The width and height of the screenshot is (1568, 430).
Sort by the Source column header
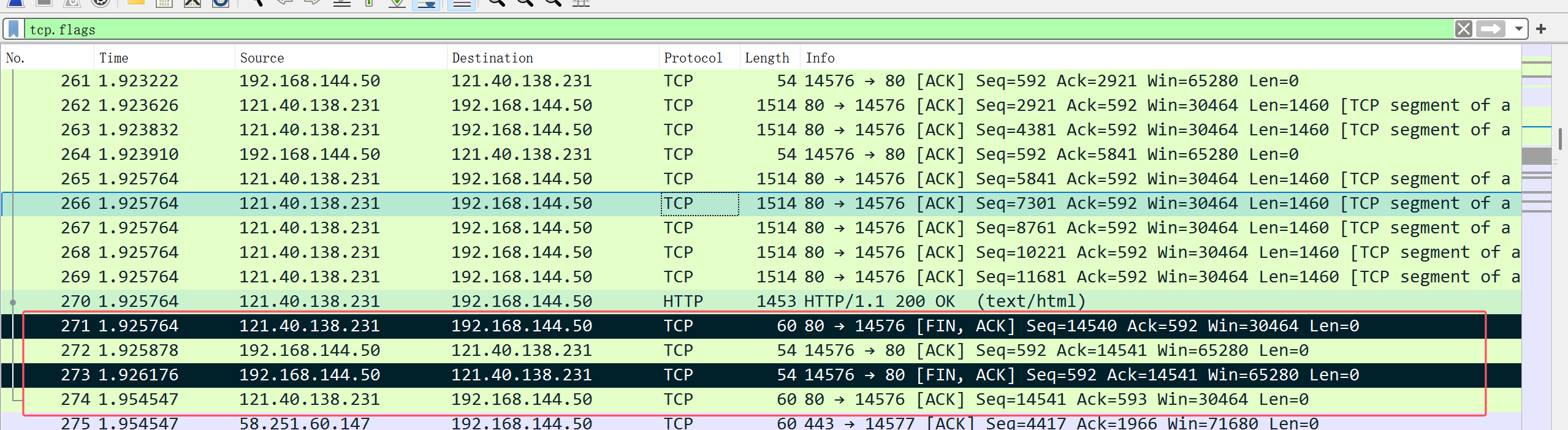[341, 58]
